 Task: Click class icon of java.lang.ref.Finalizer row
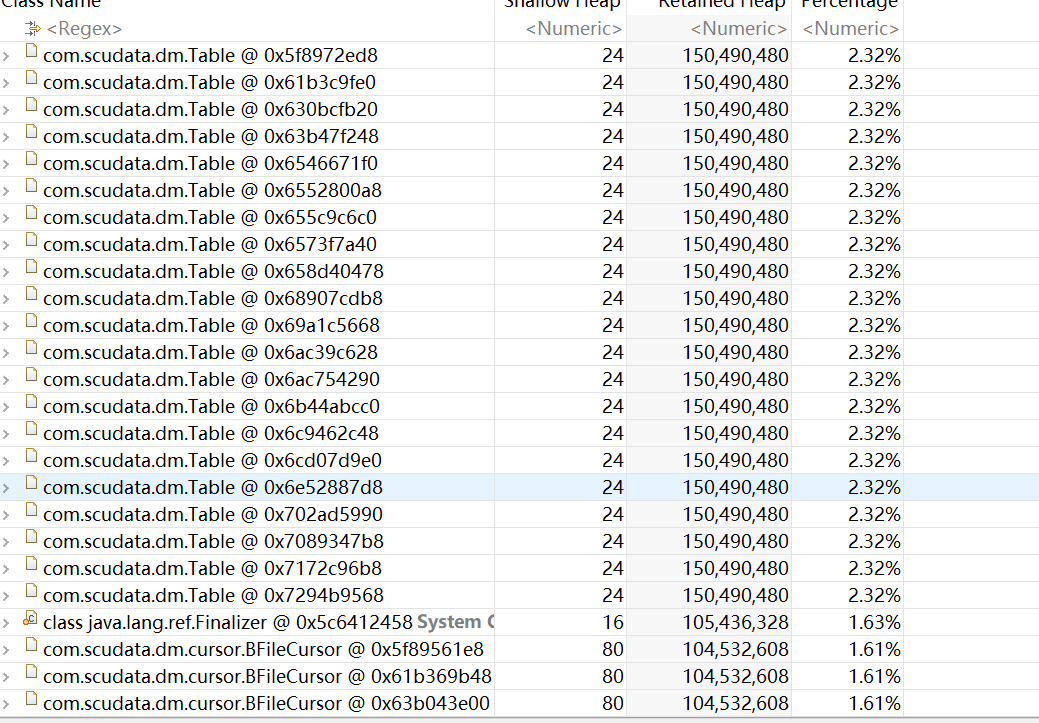tap(30, 619)
